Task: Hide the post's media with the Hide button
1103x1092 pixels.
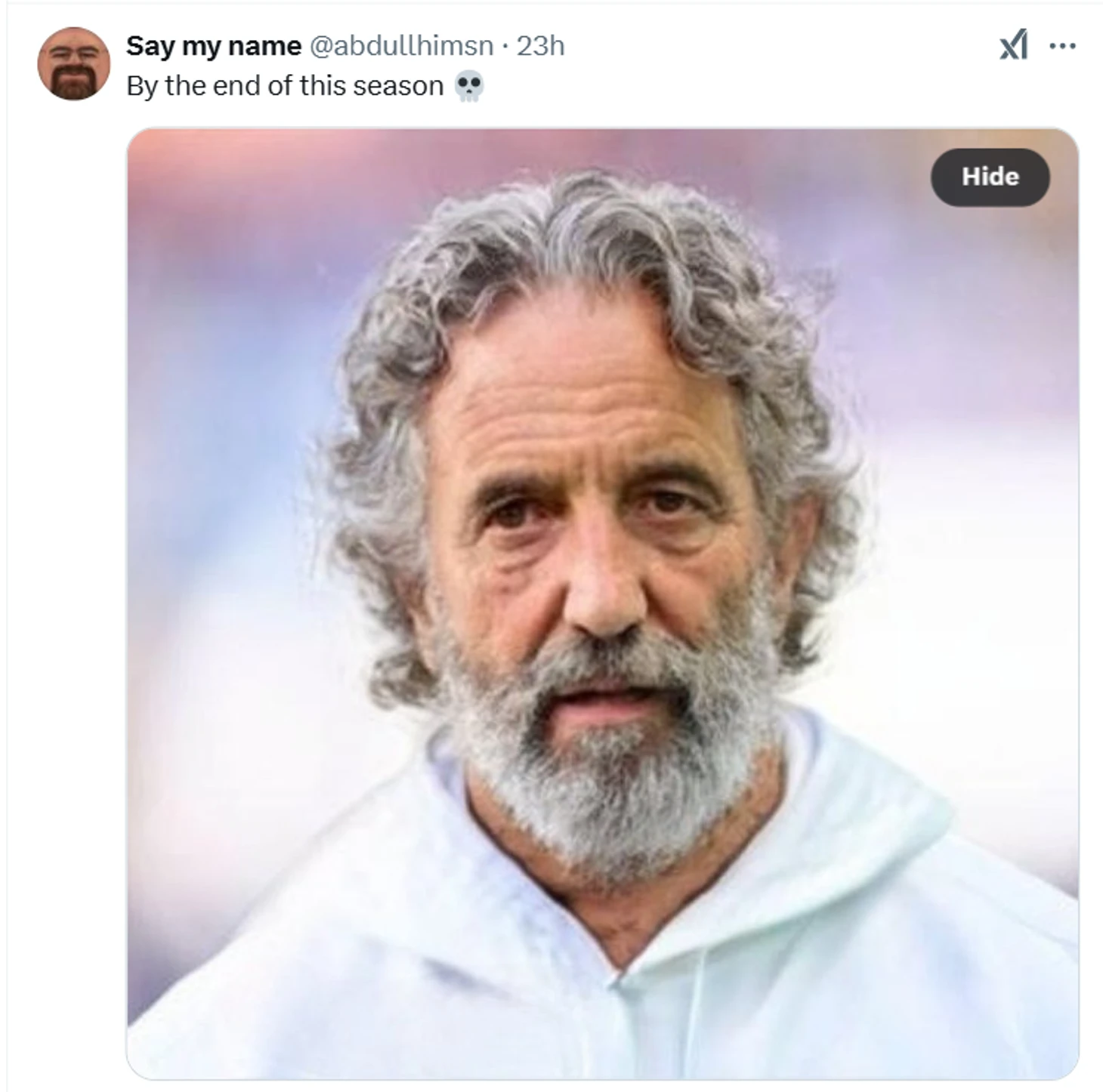Action: coord(990,177)
